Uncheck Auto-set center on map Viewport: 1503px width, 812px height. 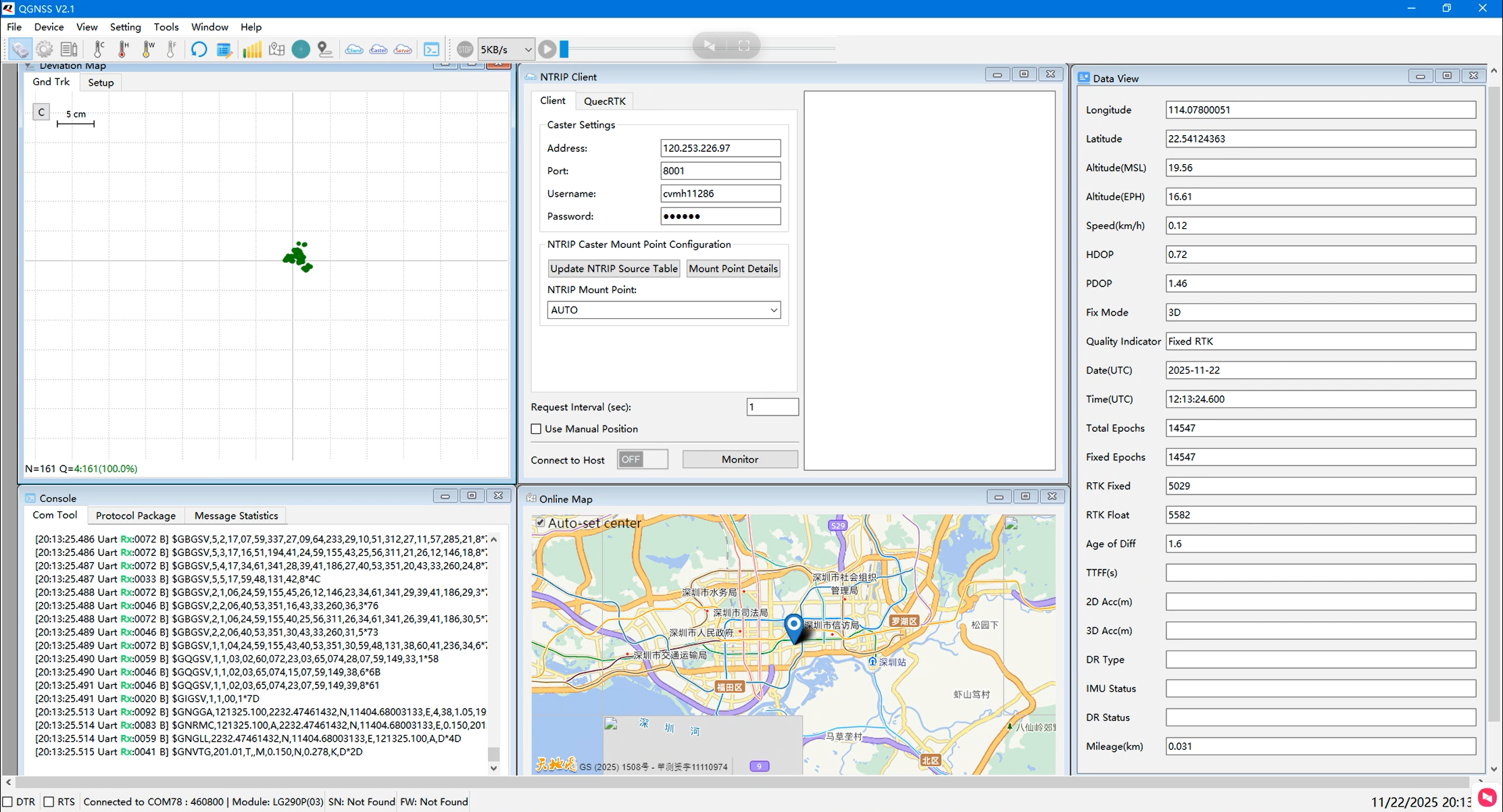[x=540, y=522]
